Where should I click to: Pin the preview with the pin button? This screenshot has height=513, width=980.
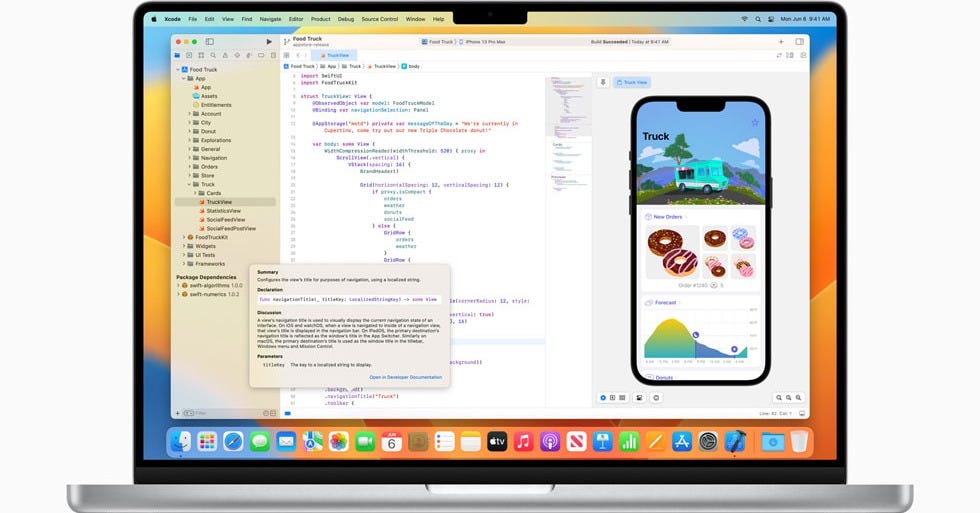point(603,82)
